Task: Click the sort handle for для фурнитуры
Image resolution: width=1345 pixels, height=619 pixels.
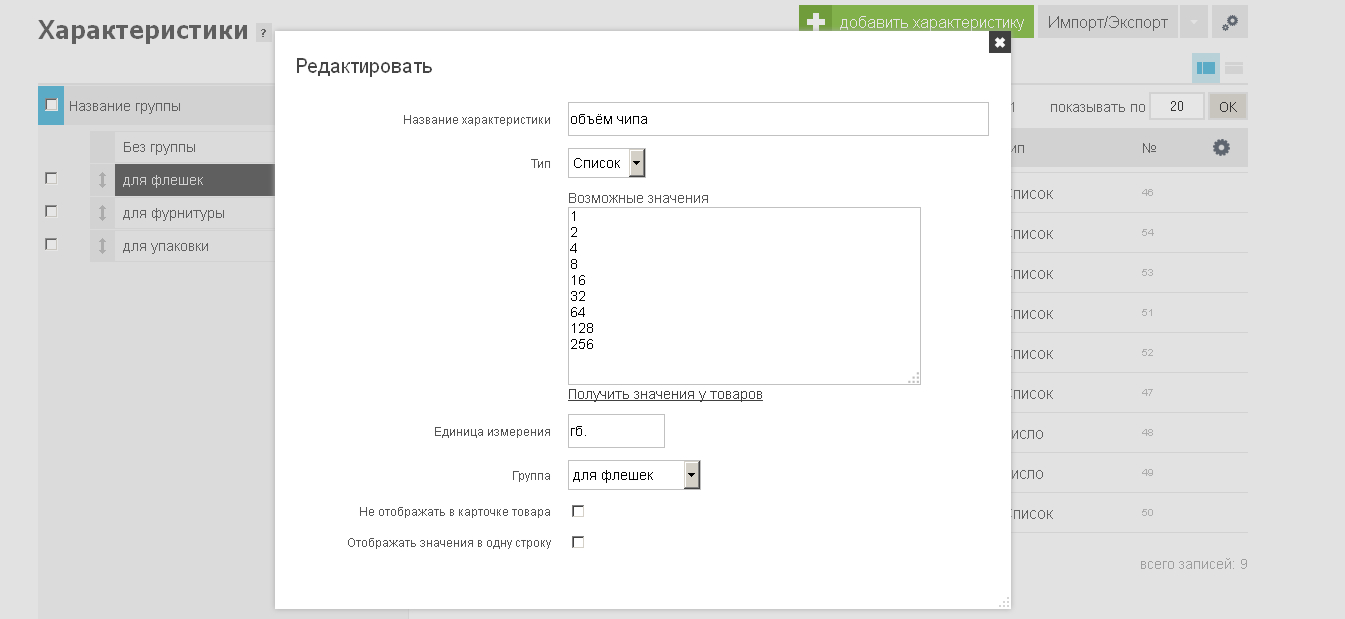Action: 102,213
